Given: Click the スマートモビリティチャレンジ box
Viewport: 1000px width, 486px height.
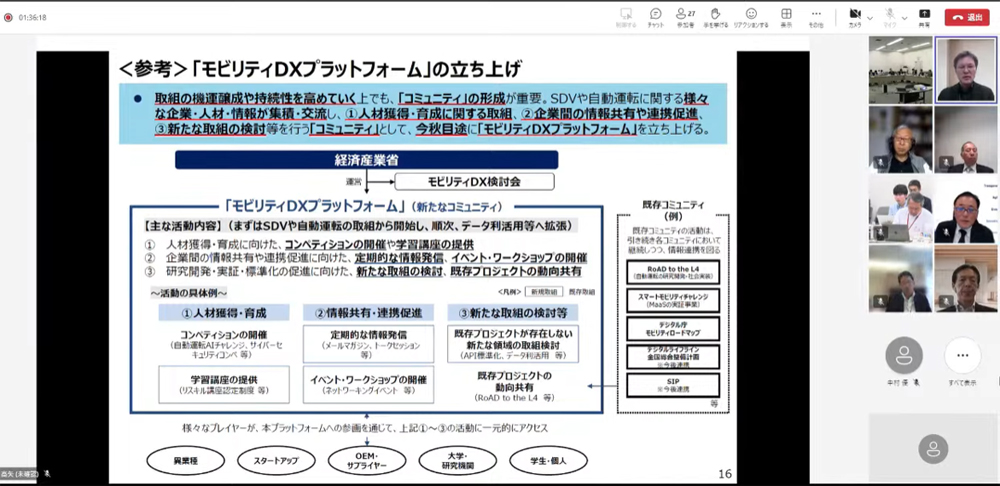Looking at the screenshot, I should click(673, 300).
